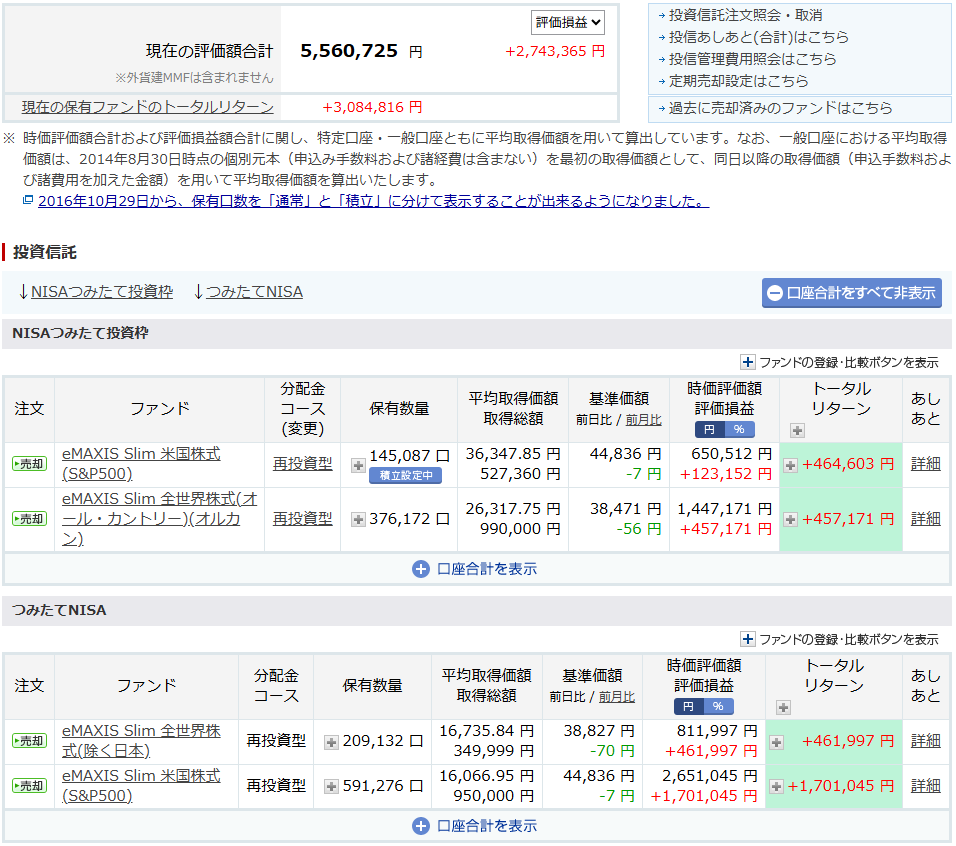Click 分配金コース (変更) header link in first table
The height and width of the screenshot is (846, 956).
(x=302, y=408)
